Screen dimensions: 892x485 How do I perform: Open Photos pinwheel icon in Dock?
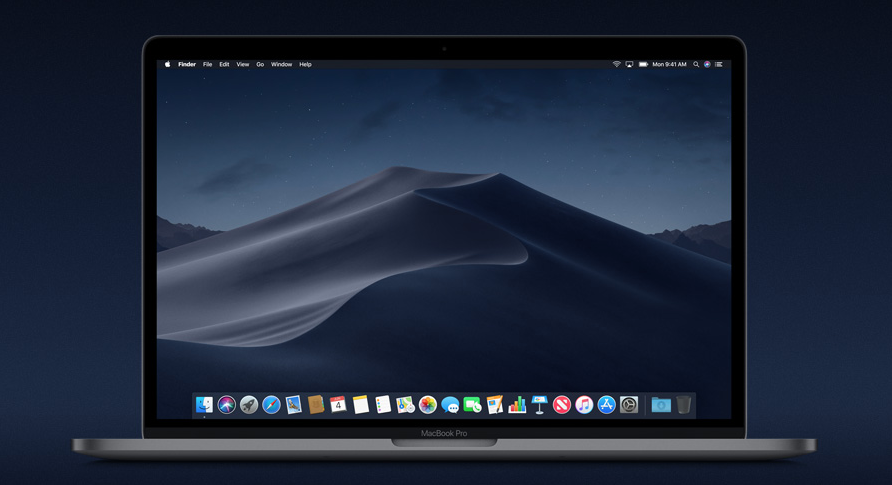[428, 405]
